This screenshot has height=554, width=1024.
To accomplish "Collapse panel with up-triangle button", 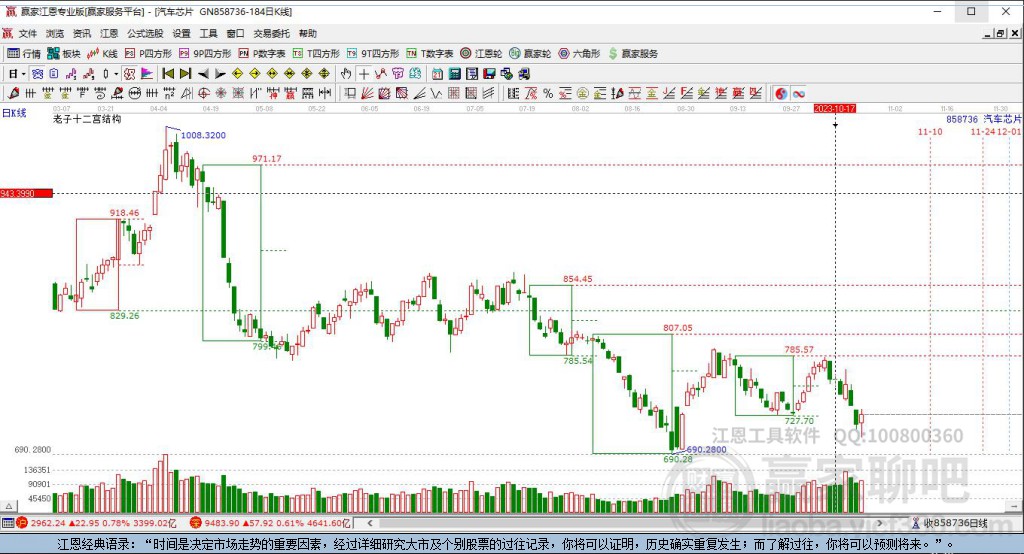I will point(8,506).
